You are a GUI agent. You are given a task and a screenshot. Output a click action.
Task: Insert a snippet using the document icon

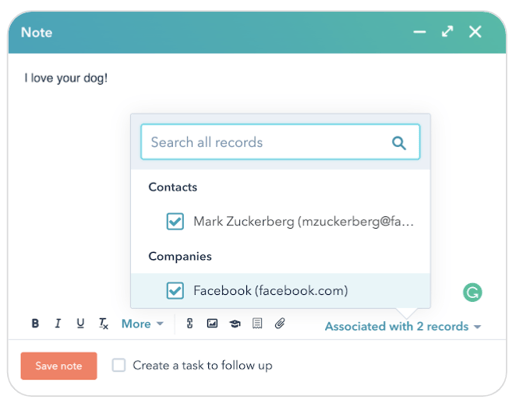(x=257, y=323)
